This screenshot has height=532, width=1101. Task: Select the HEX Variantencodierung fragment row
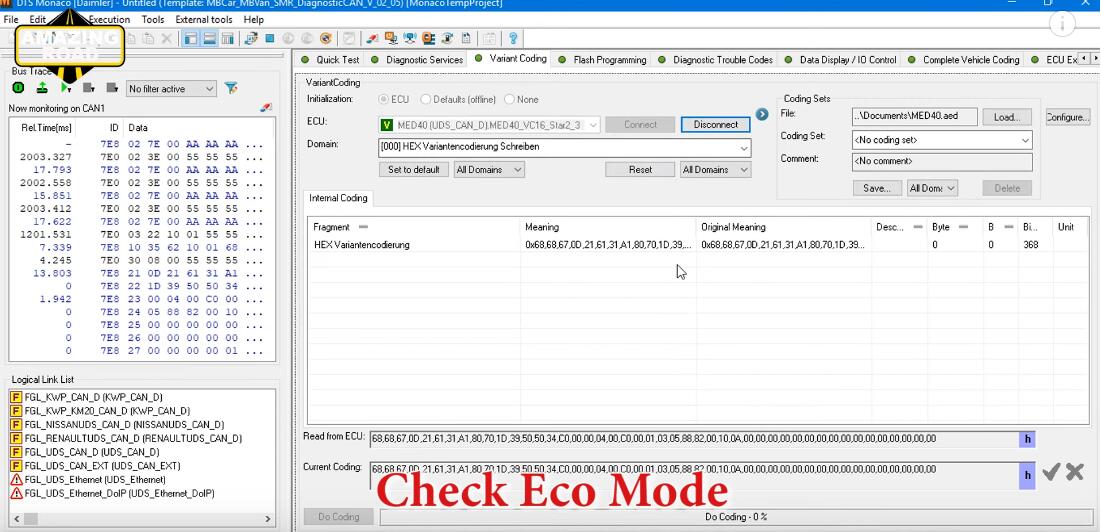[x=697, y=245]
